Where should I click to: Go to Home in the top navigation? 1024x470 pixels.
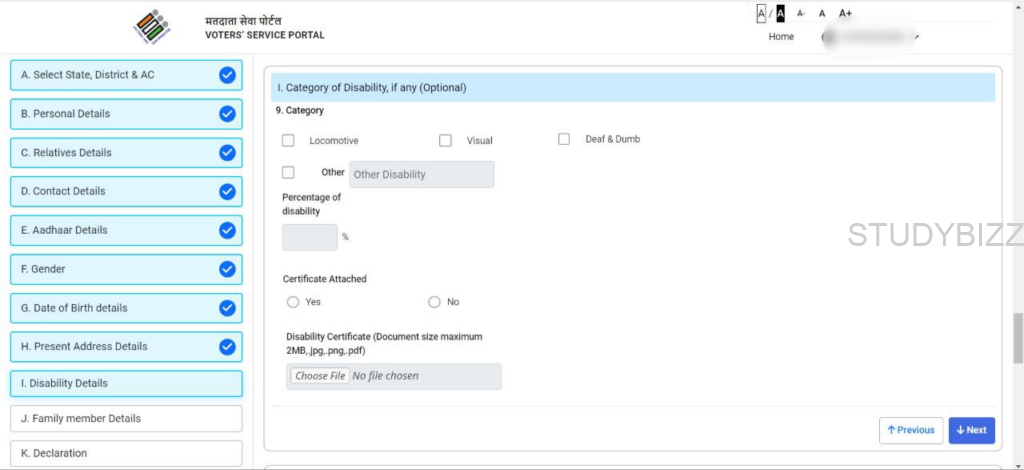[781, 37]
